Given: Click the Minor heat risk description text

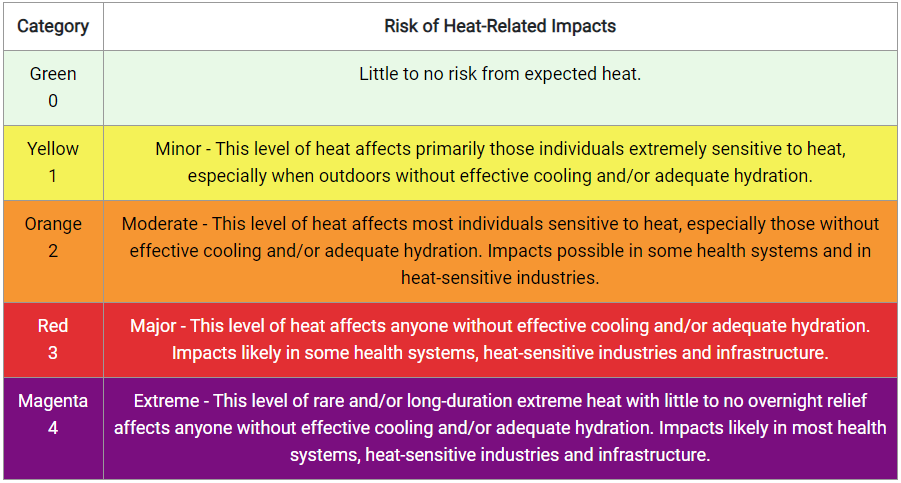Looking at the screenshot, I should point(500,163).
